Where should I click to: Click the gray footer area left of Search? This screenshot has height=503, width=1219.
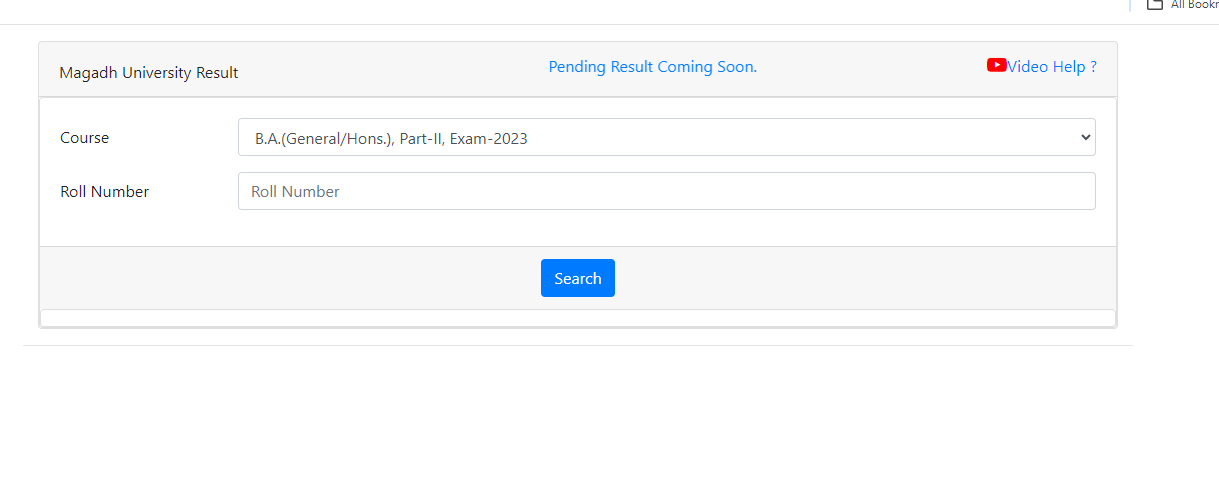pyautogui.click(x=290, y=278)
